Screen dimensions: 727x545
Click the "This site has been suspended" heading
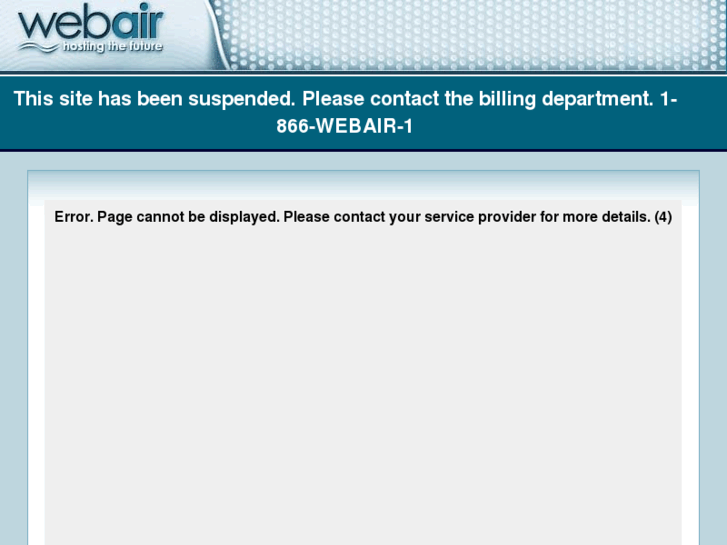(155, 99)
